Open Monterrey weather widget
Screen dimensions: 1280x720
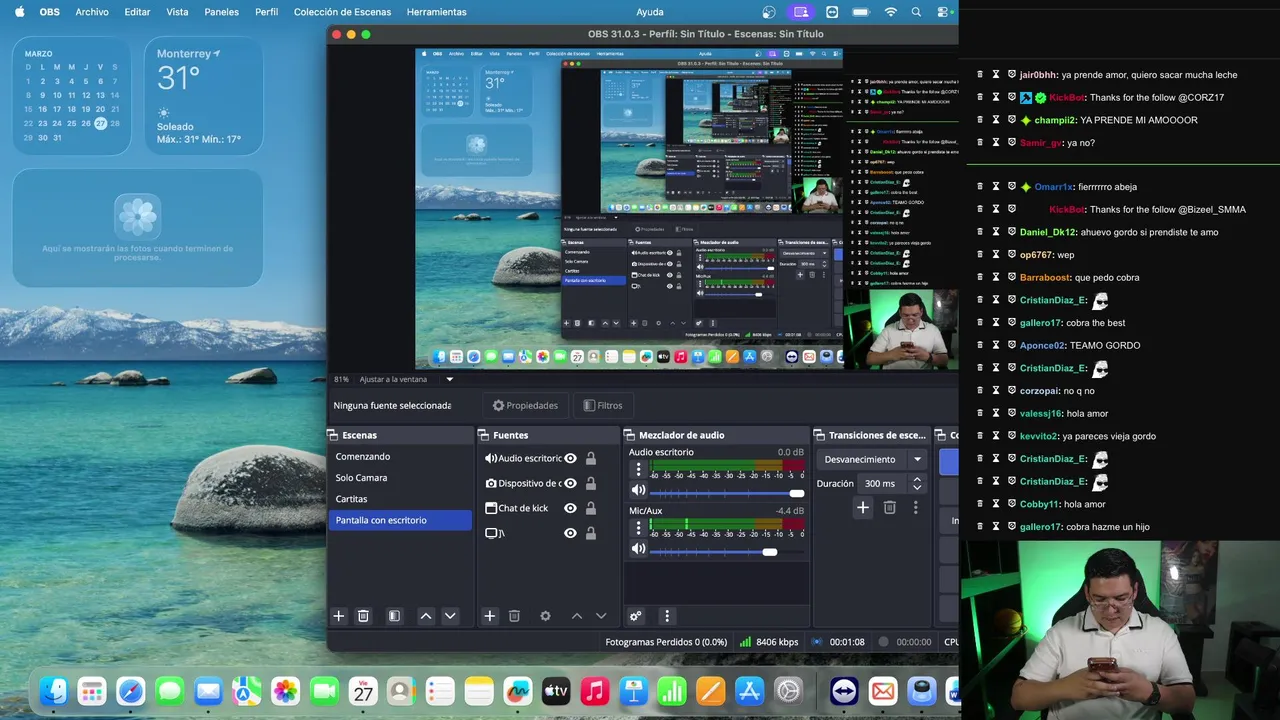(x=203, y=96)
